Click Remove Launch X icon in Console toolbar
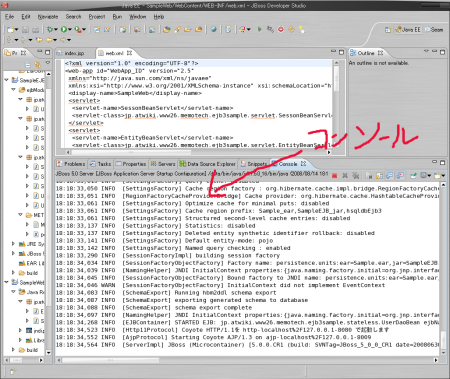 click(x=345, y=175)
